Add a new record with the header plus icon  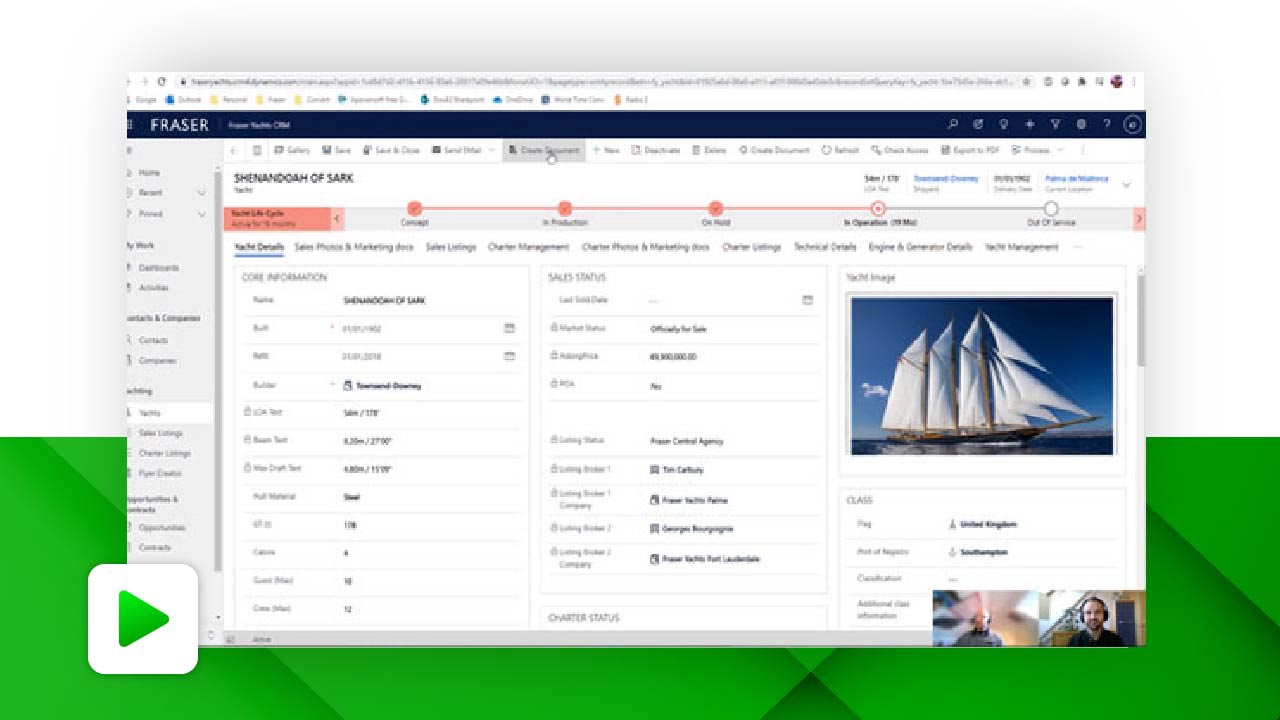tap(1030, 124)
